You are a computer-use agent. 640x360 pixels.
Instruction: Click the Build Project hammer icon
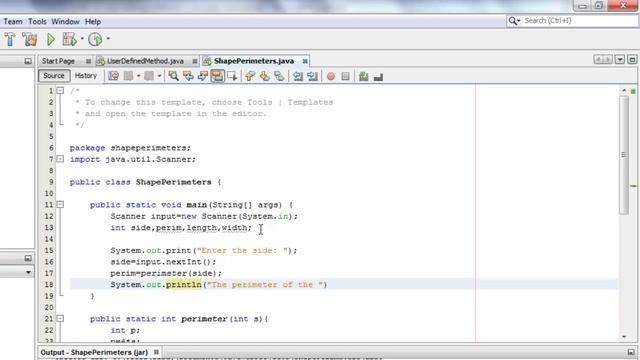click(x=10, y=39)
